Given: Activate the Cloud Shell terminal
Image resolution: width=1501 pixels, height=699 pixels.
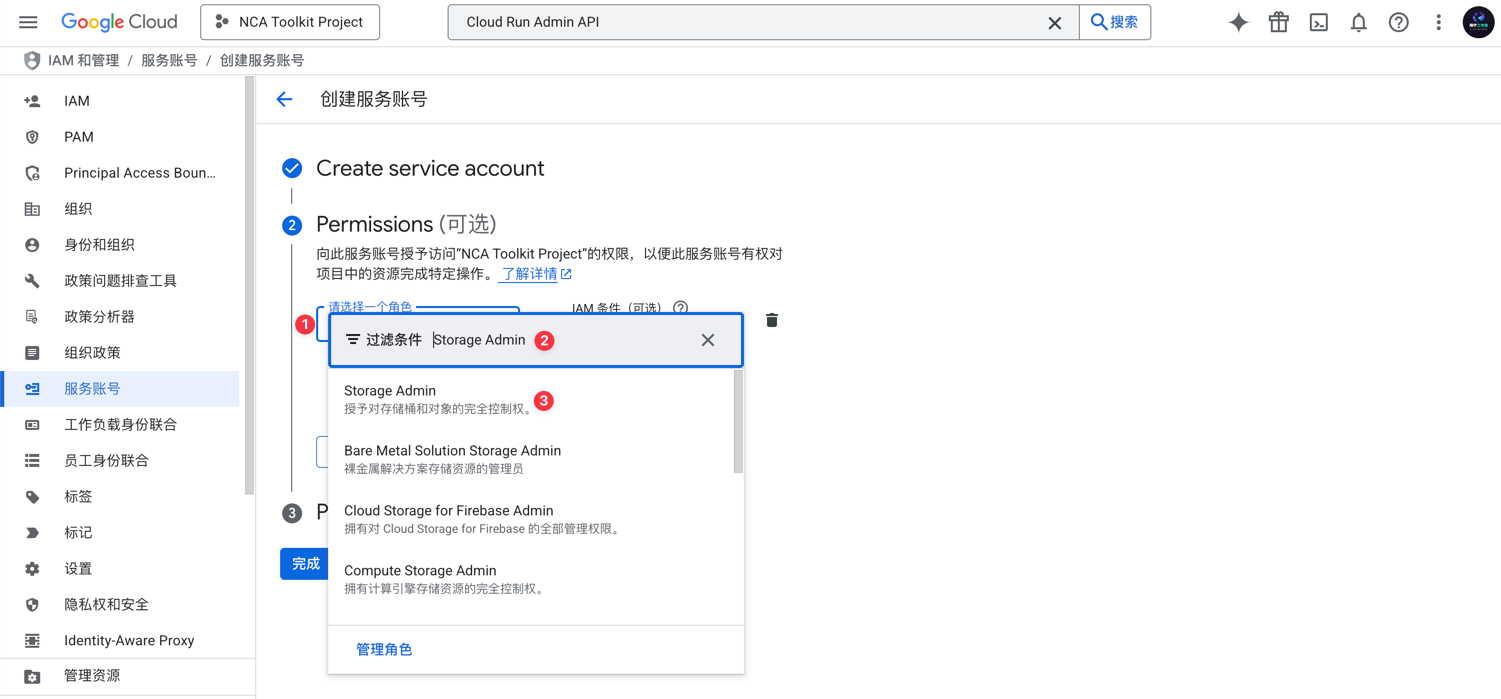Looking at the screenshot, I should click(x=1318, y=21).
